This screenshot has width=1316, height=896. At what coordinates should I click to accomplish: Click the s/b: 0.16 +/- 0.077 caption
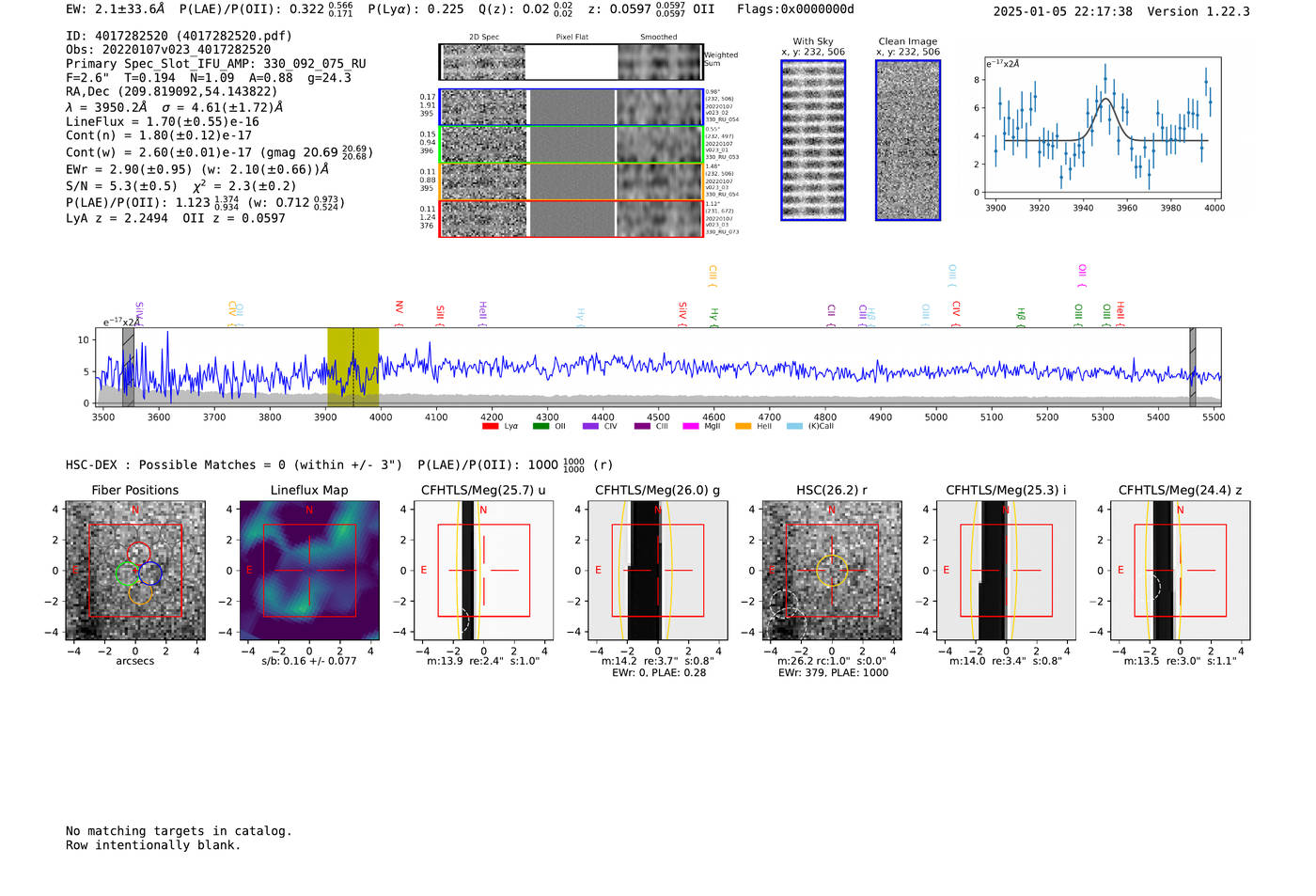coord(309,661)
